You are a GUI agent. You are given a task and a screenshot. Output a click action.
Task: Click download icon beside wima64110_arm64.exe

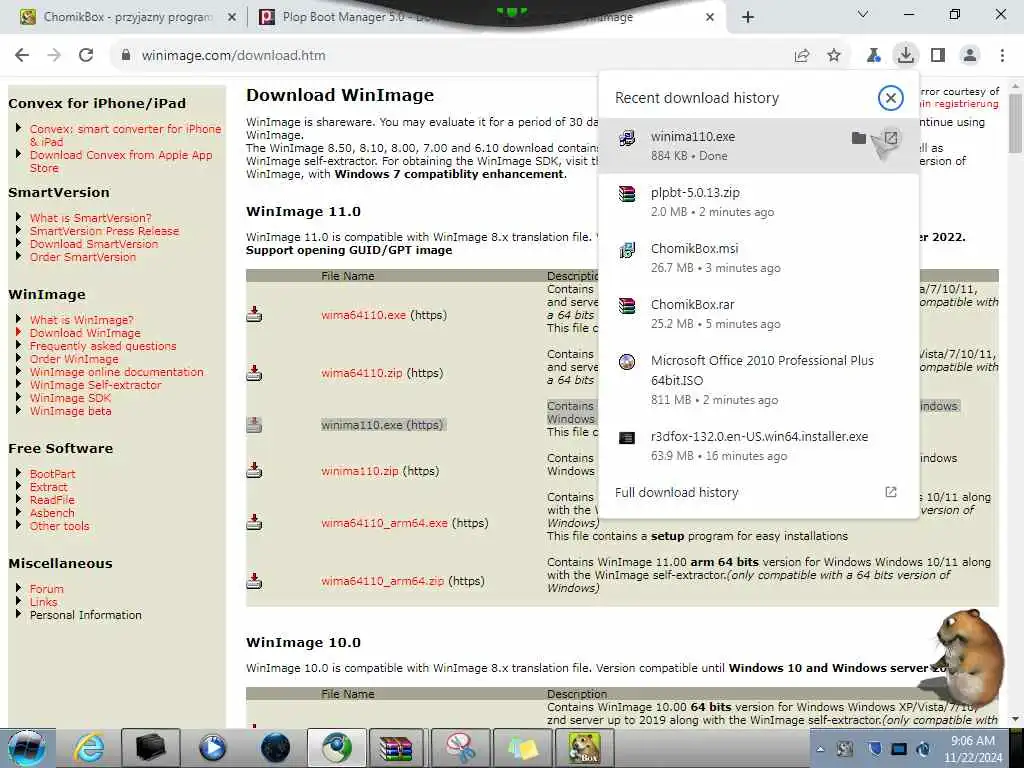click(x=254, y=522)
